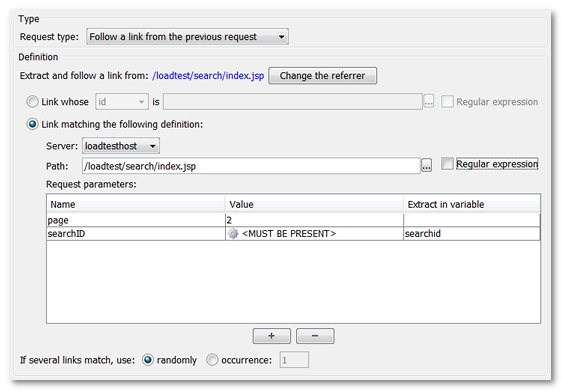Viewport: 562px width, 391px height.
Task: Select the Link whose radio button
Action: pos(32,102)
